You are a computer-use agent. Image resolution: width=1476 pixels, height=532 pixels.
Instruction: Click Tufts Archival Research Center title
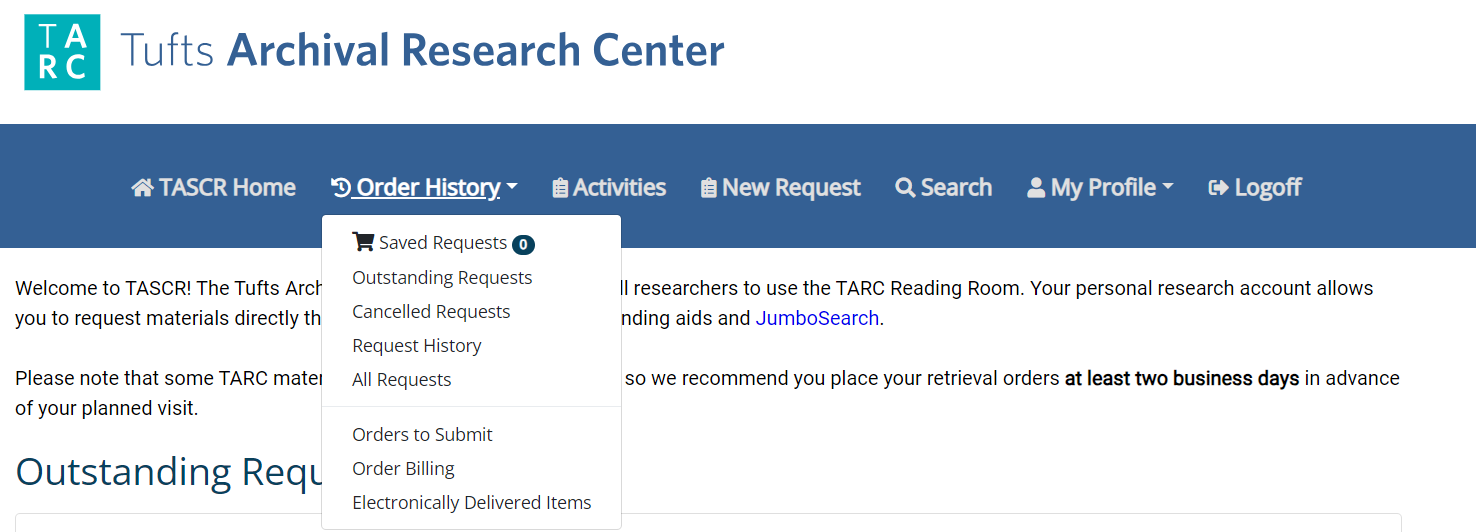coord(422,50)
